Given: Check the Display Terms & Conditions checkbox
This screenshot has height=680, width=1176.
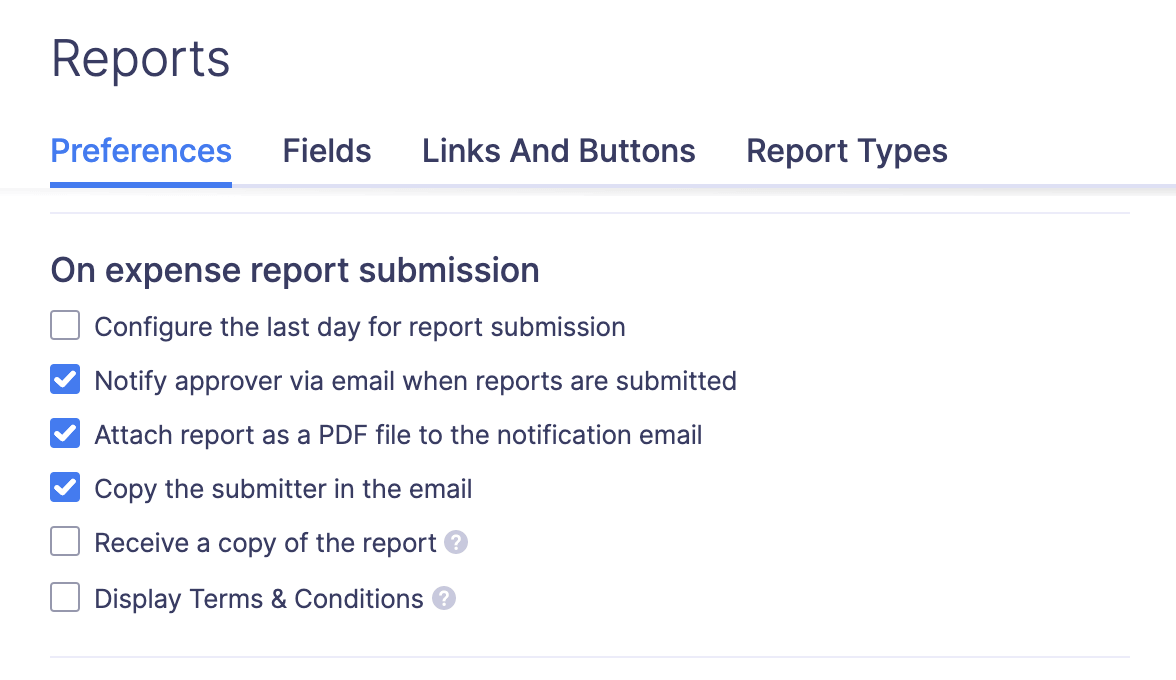Looking at the screenshot, I should pos(65,599).
